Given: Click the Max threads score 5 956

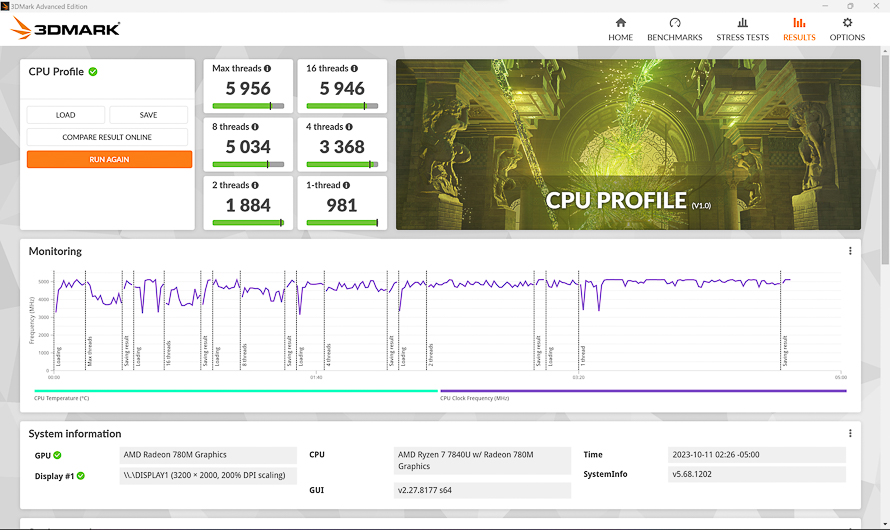Looking at the screenshot, I should 248,89.
